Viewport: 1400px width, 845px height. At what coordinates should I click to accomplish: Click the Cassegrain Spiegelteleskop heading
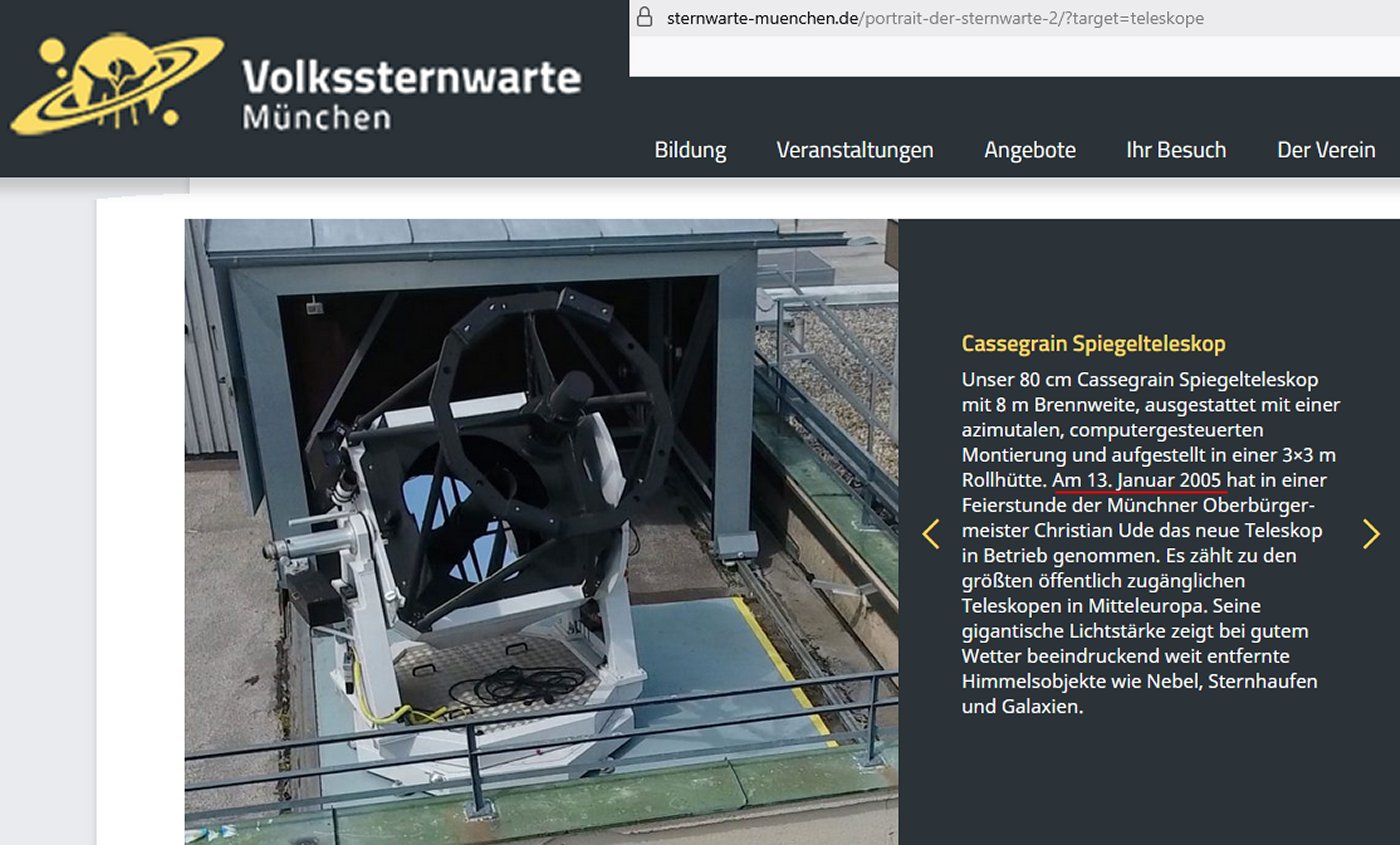1093,344
